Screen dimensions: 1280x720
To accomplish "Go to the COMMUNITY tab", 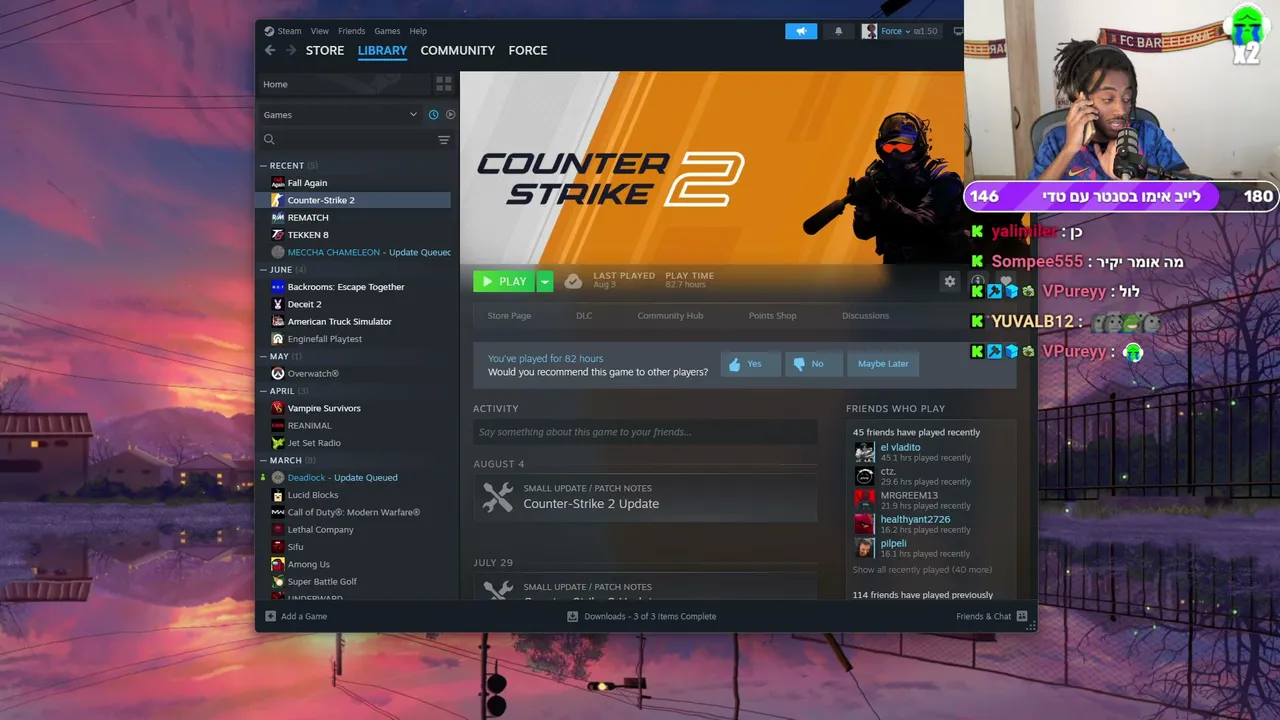I will (x=458, y=50).
